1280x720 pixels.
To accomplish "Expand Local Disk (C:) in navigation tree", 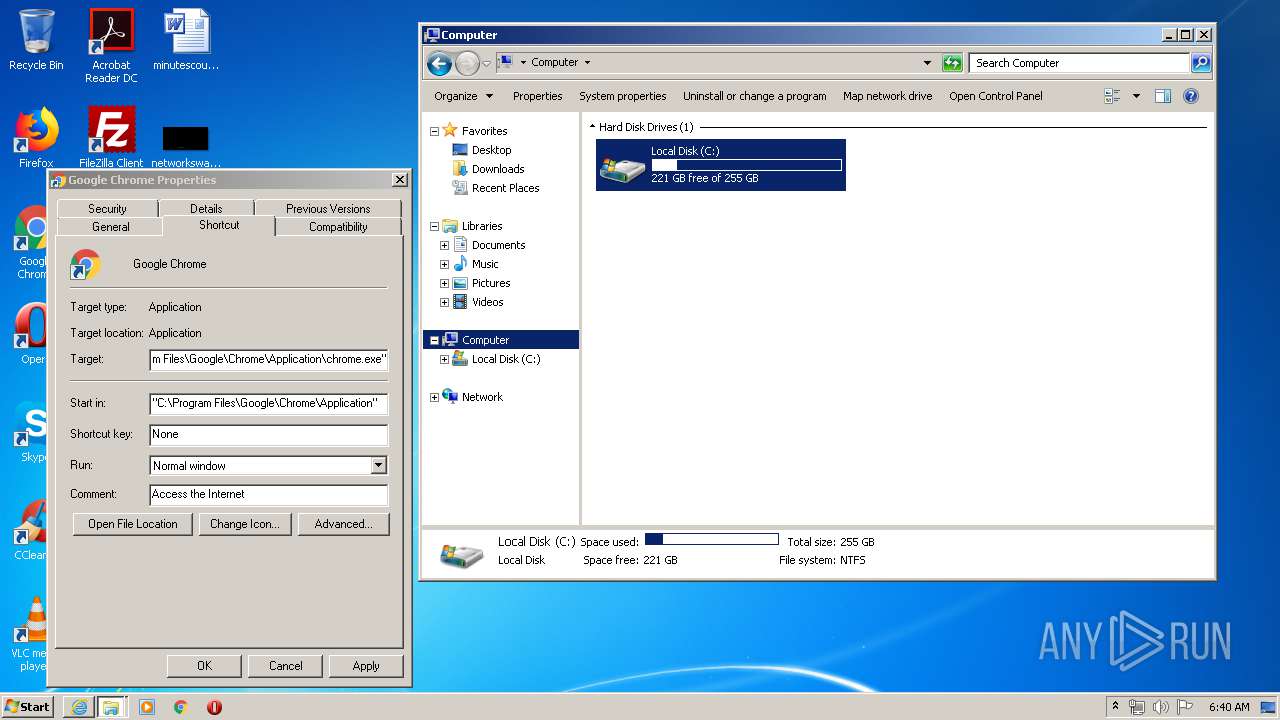I will (x=444, y=359).
